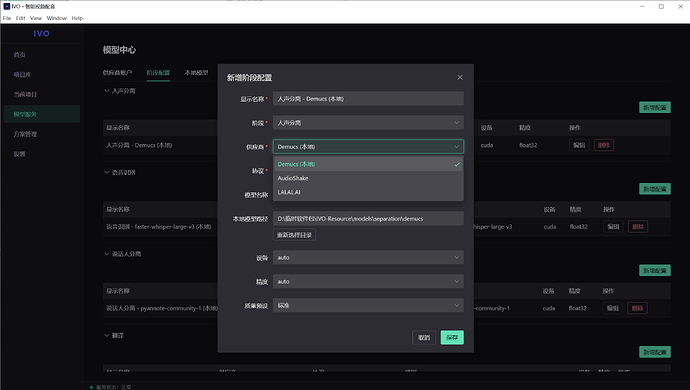Open the Help menu

pyautogui.click(x=77, y=18)
